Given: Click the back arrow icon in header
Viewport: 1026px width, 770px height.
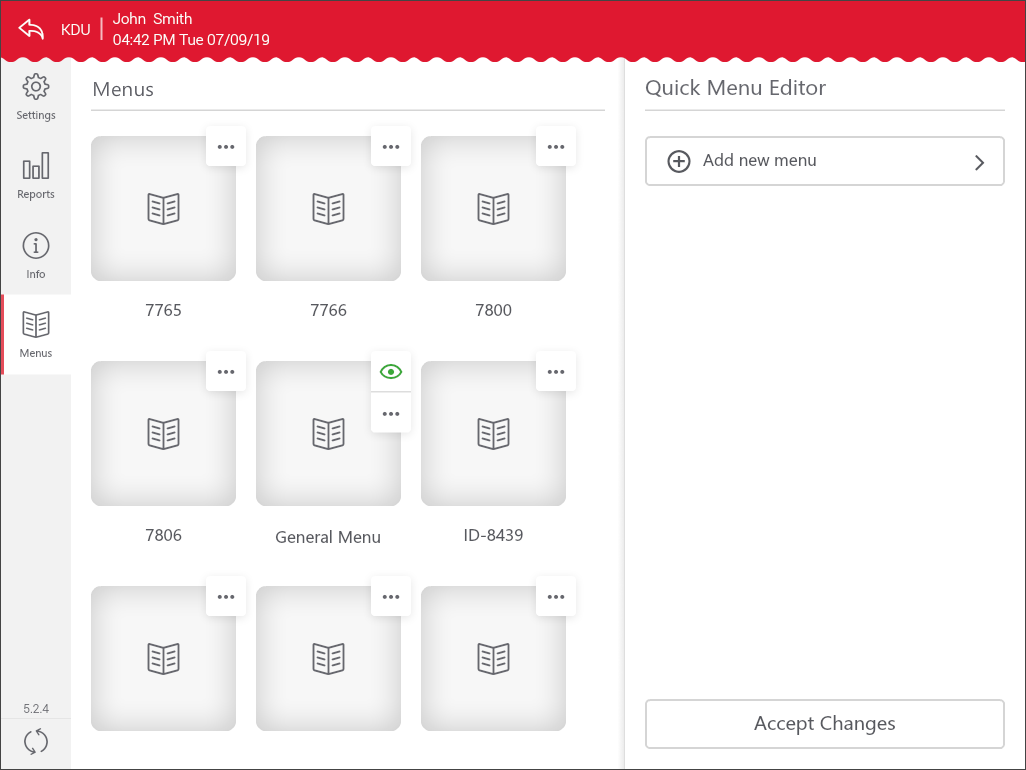Looking at the screenshot, I should pyautogui.click(x=32, y=29).
